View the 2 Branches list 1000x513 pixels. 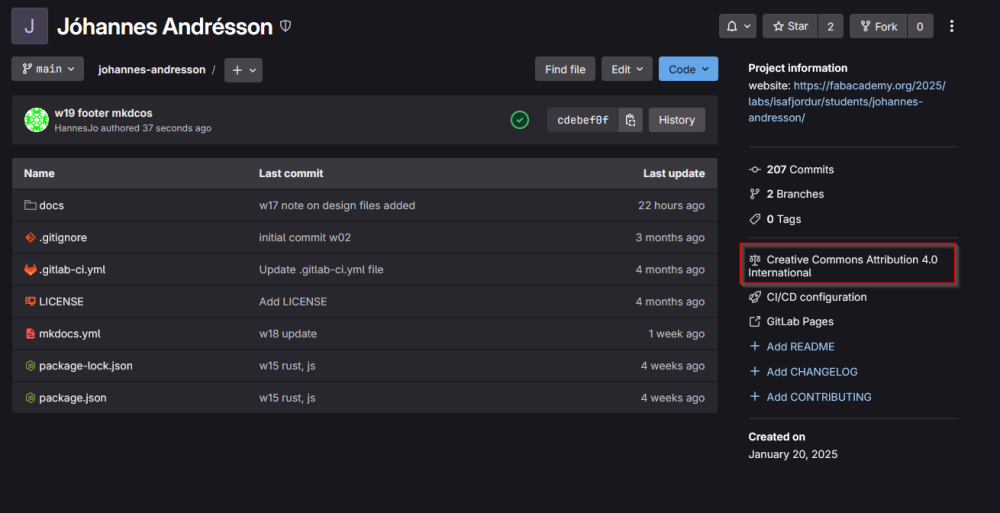pos(795,194)
